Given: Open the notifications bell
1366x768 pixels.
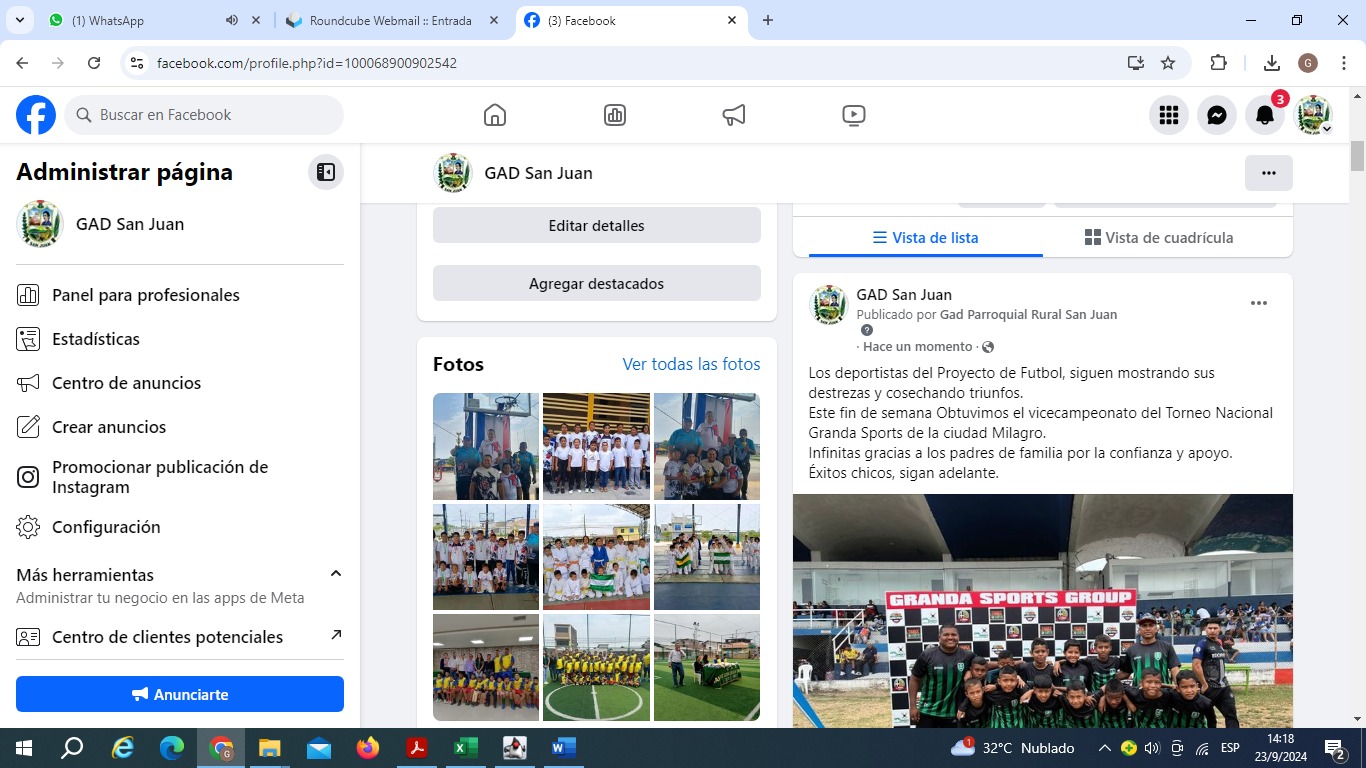Looking at the screenshot, I should point(1265,115).
